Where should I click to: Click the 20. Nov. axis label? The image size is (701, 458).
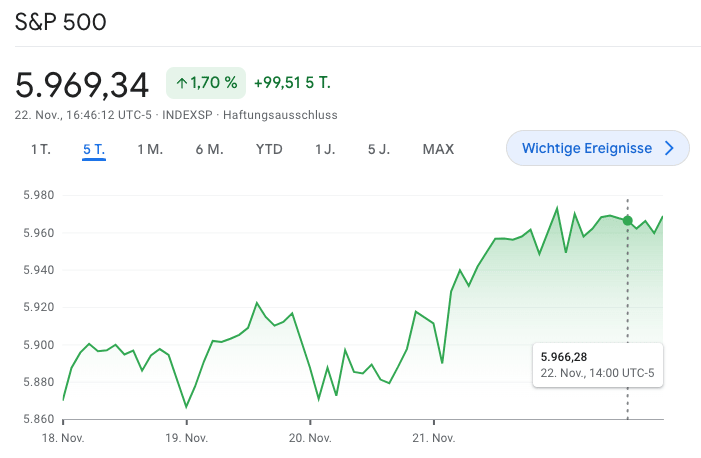click(310, 438)
